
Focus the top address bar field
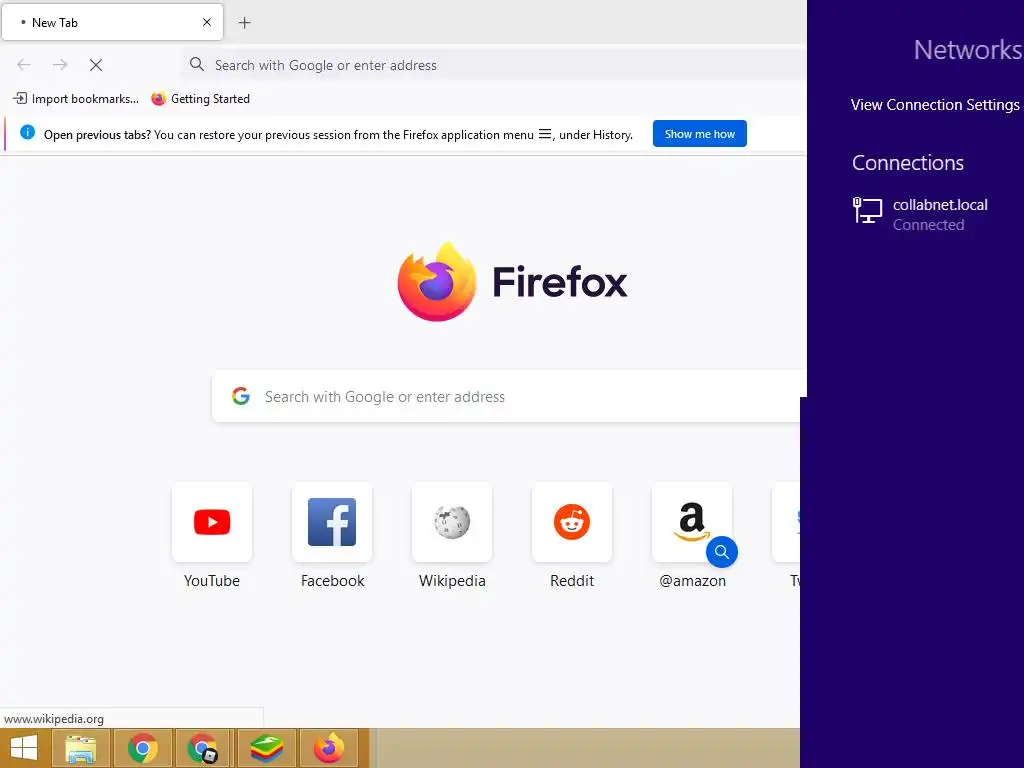point(494,65)
